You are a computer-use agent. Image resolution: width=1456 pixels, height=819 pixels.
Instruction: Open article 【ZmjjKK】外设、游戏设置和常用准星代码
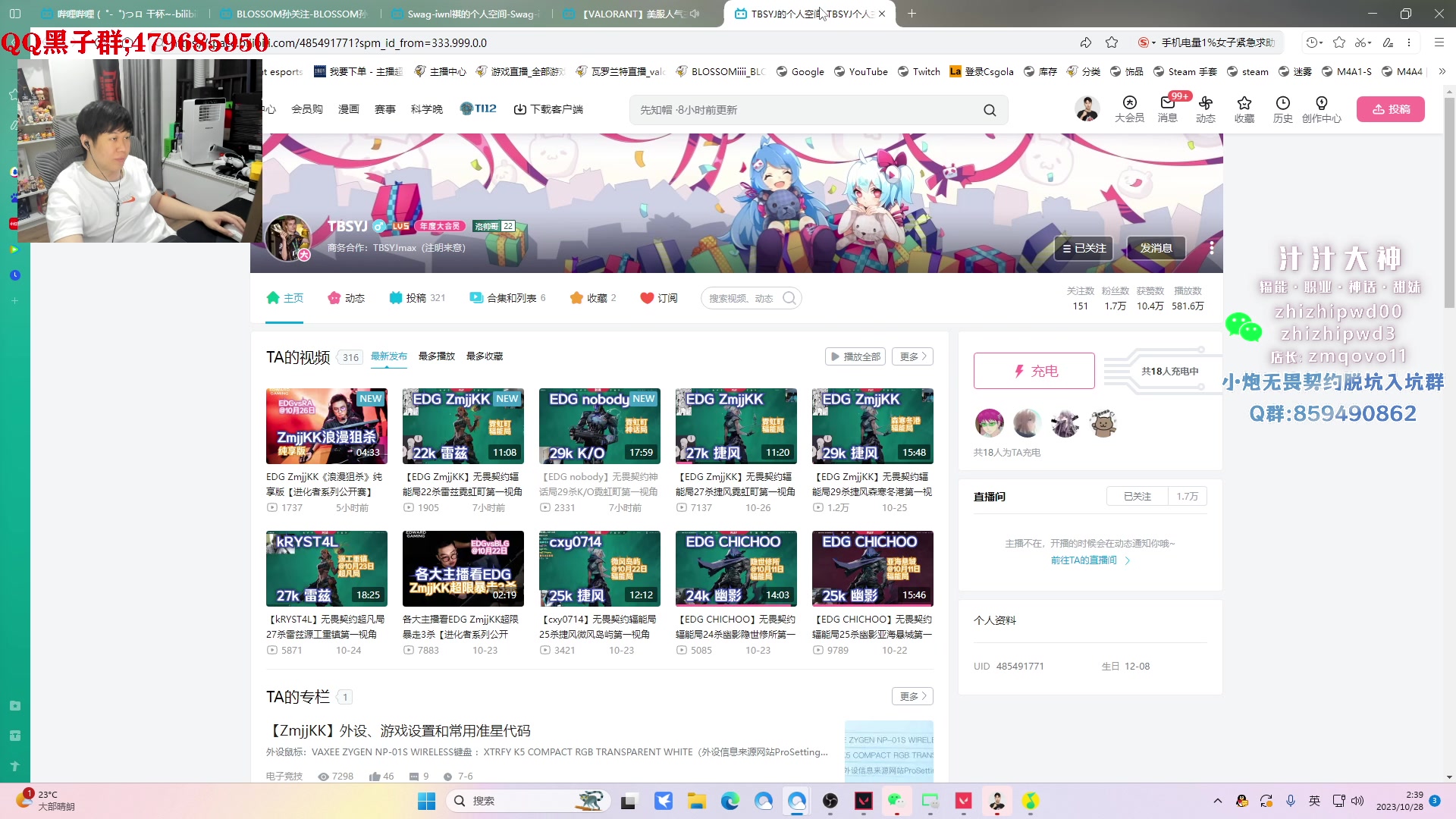(398, 730)
